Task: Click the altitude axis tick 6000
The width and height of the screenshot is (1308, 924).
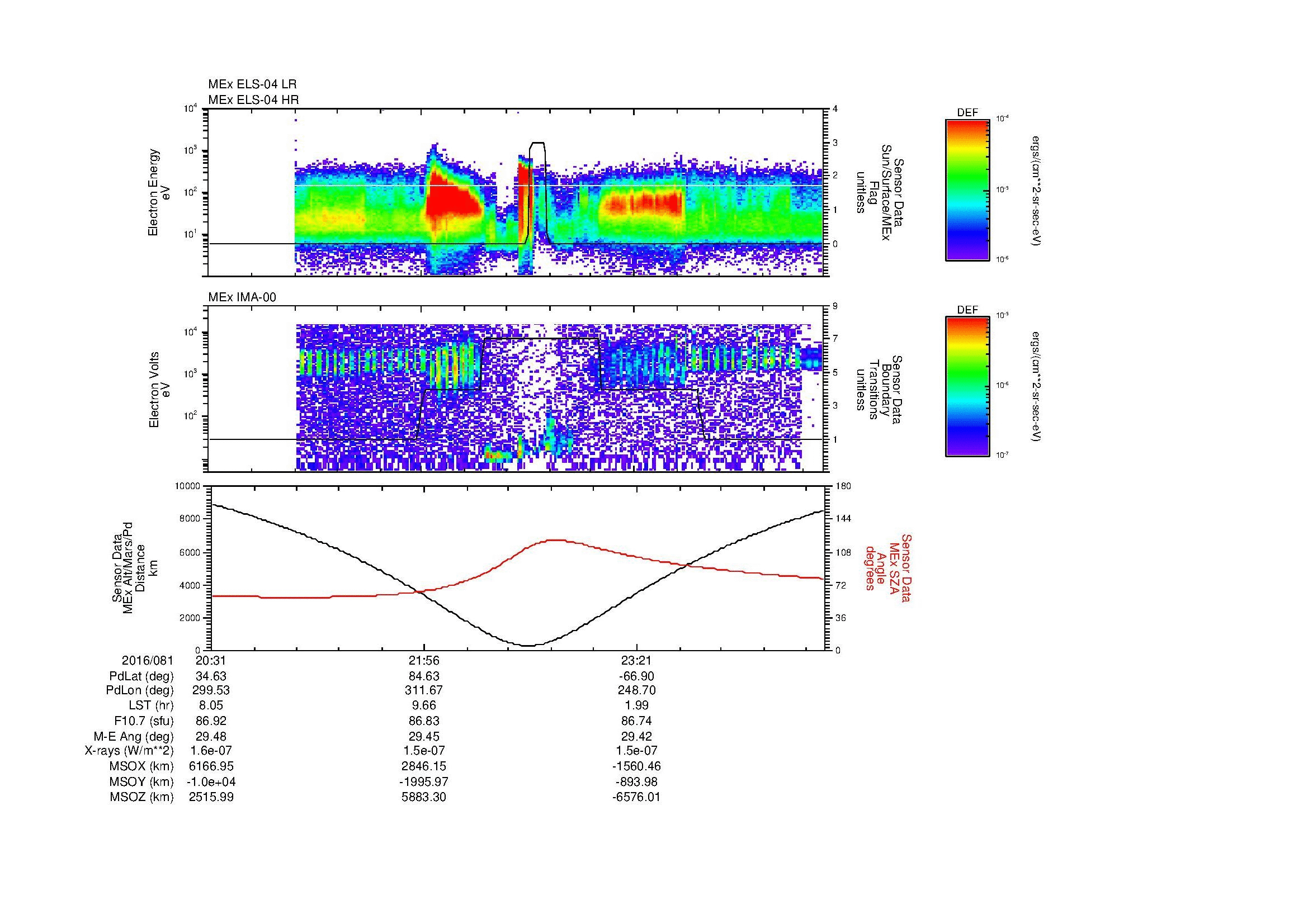Action: click(x=190, y=552)
